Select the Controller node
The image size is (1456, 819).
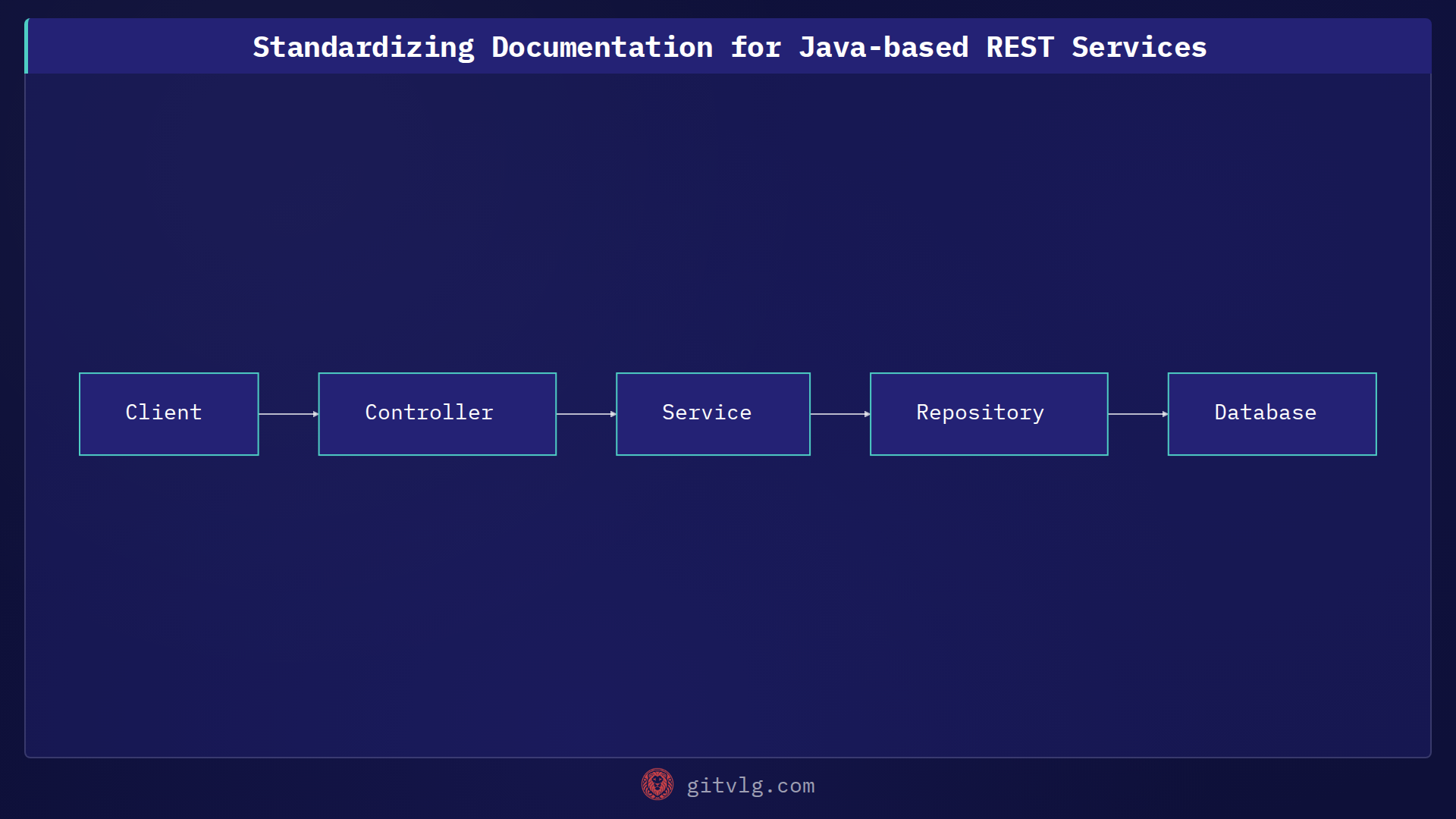click(438, 414)
